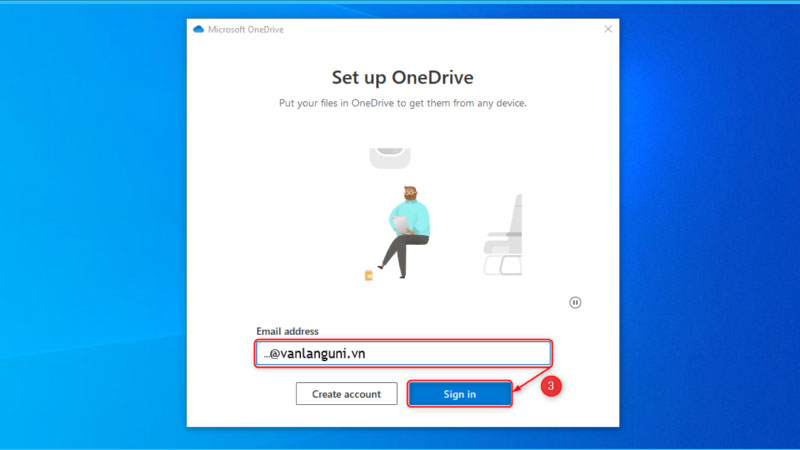Click the "Set up OneDrive" heading

pos(403,78)
